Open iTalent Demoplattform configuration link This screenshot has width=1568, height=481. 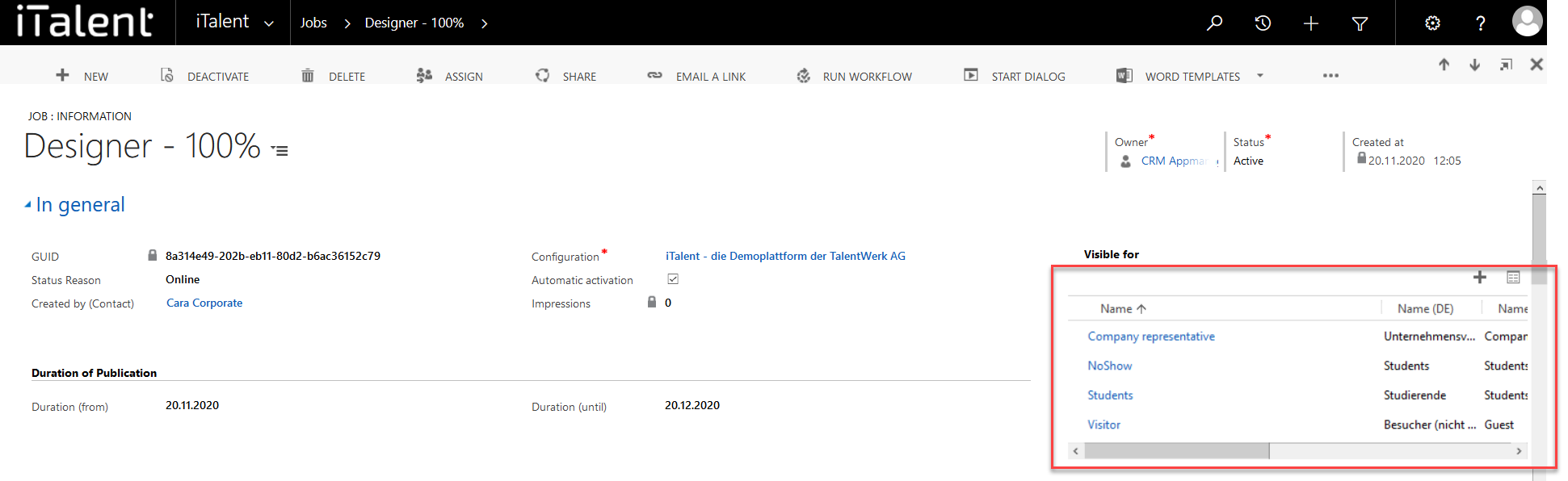785,256
